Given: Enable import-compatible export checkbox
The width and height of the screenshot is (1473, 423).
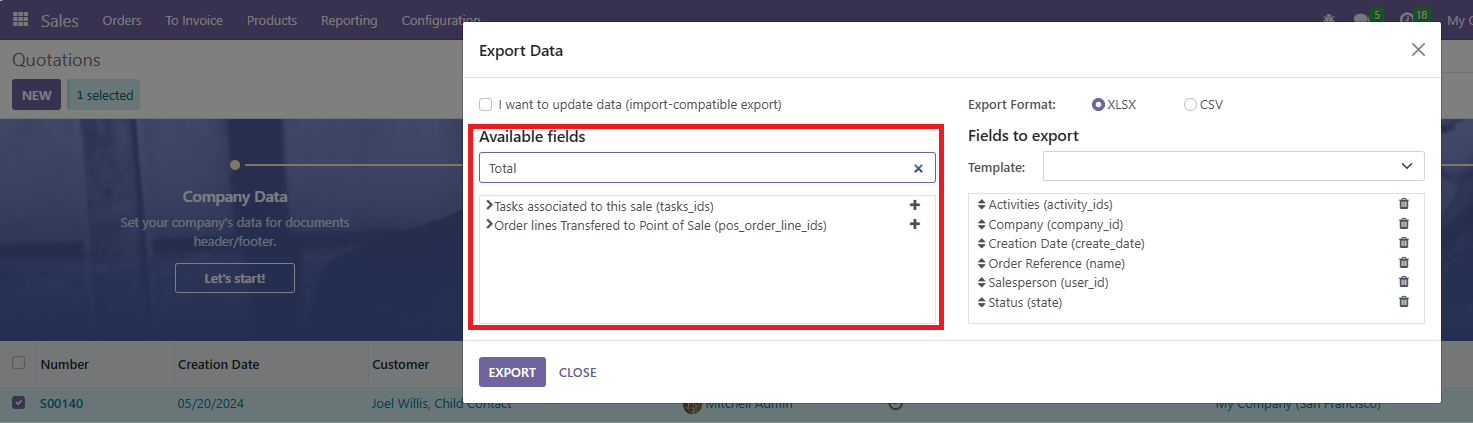Looking at the screenshot, I should pos(486,104).
